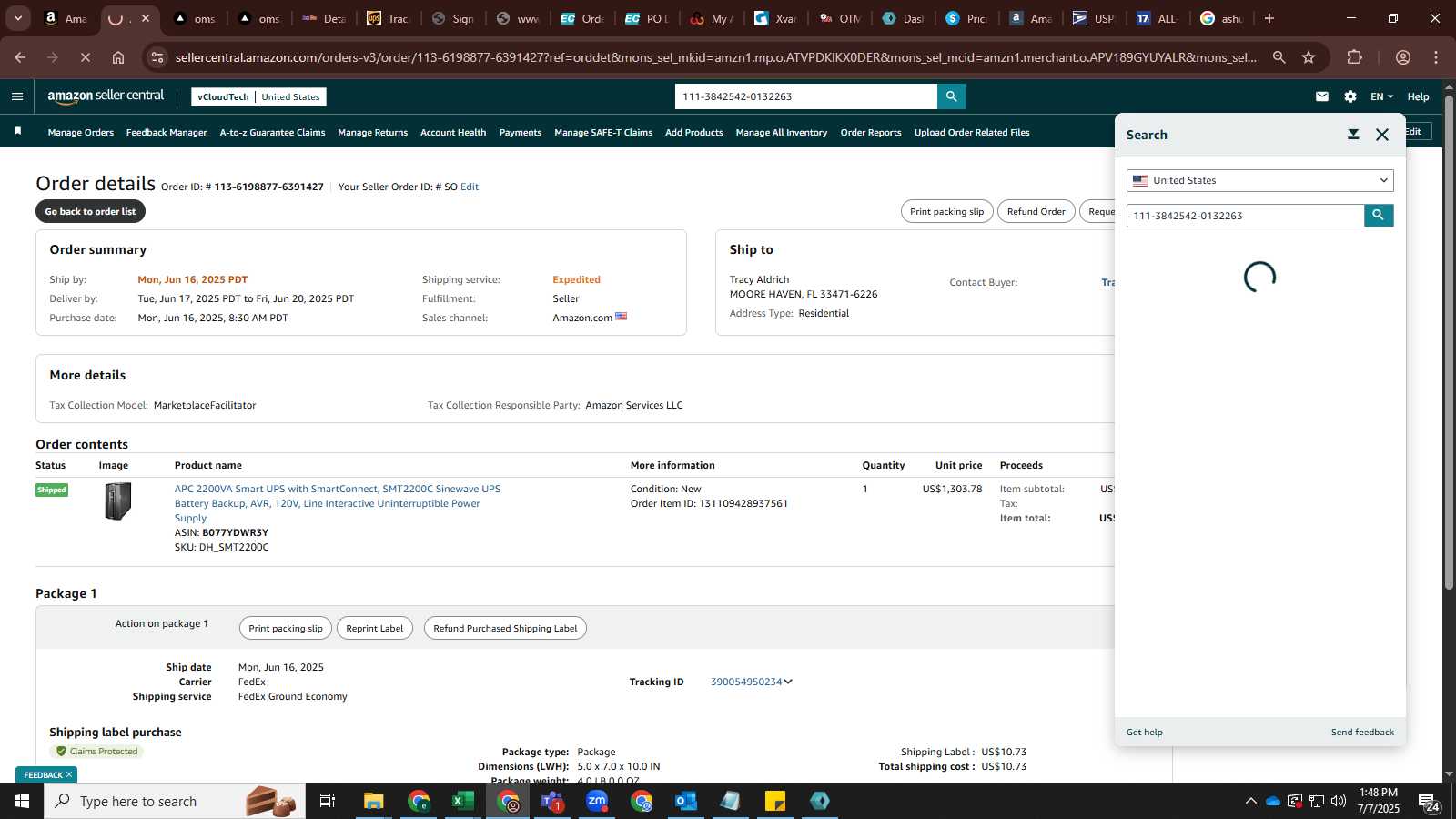Open the Feedback Manager menu
Image resolution: width=1456 pixels, height=819 pixels.
click(x=167, y=133)
